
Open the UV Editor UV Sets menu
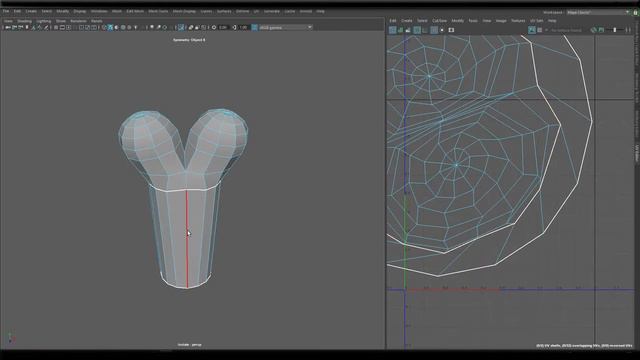537,20
